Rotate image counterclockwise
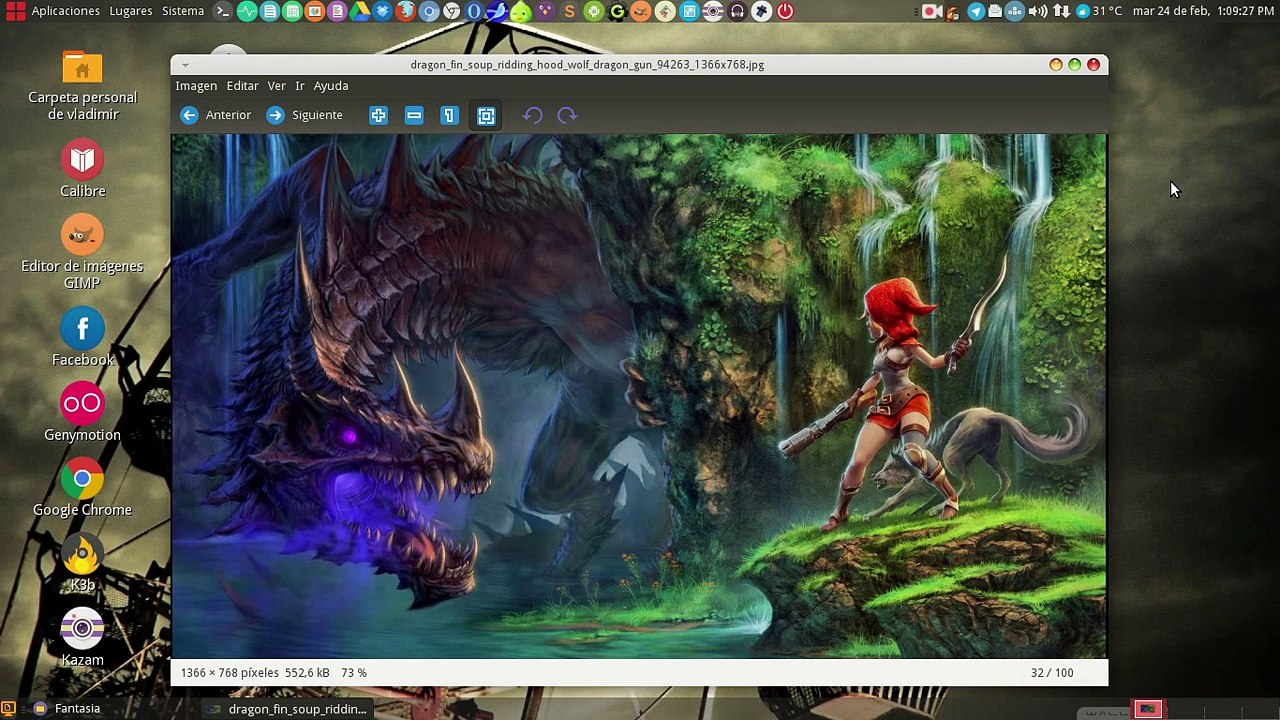Screen dimensions: 1280x720 [x=532, y=116]
